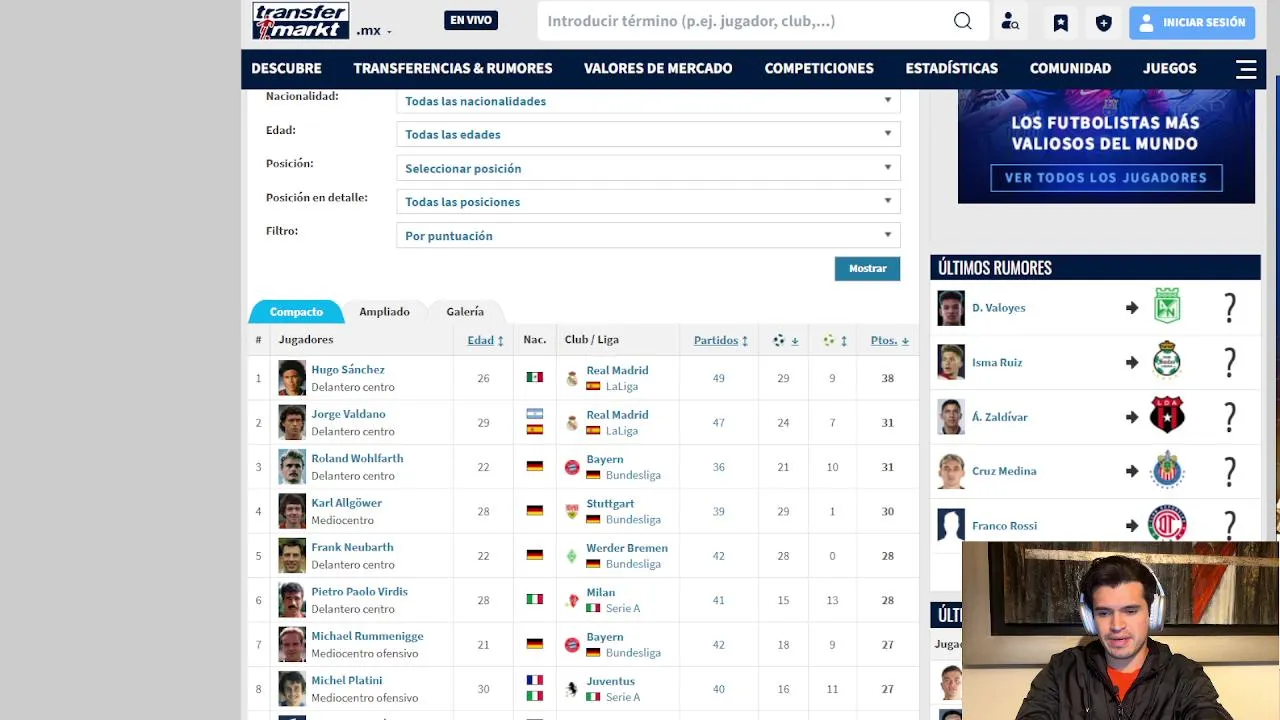The image size is (1280, 720).
Task: Click the Mostrar button
Action: tap(867, 269)
